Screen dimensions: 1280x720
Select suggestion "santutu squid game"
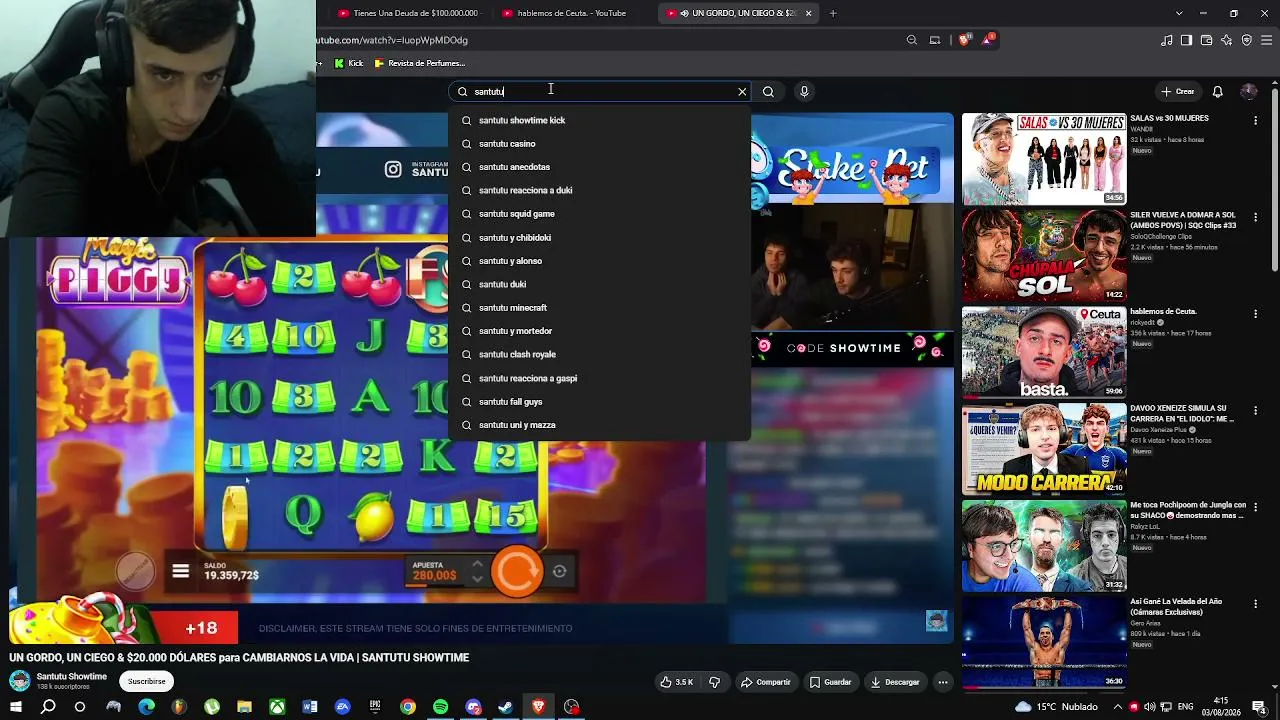(600, 214)
